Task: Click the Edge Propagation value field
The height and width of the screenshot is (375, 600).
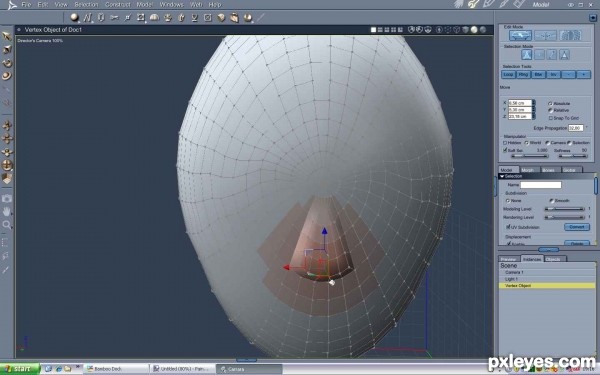Action: pyautogui.click(x=576, y=128)
